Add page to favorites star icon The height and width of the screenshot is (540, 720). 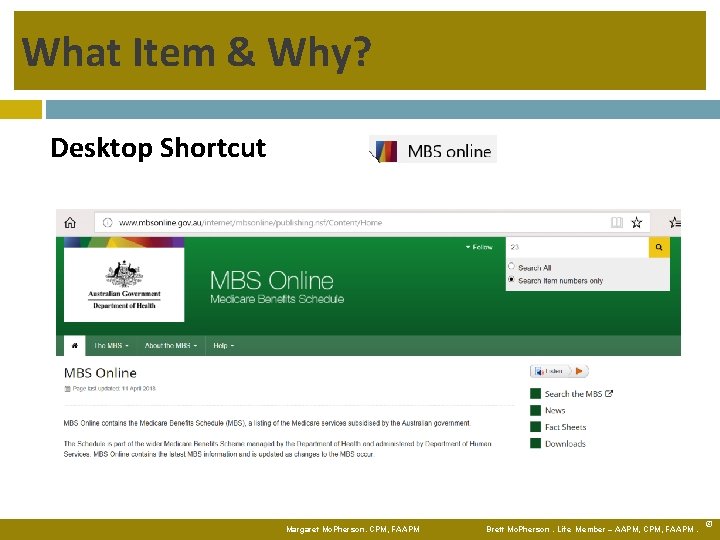(x=636, y=223)
